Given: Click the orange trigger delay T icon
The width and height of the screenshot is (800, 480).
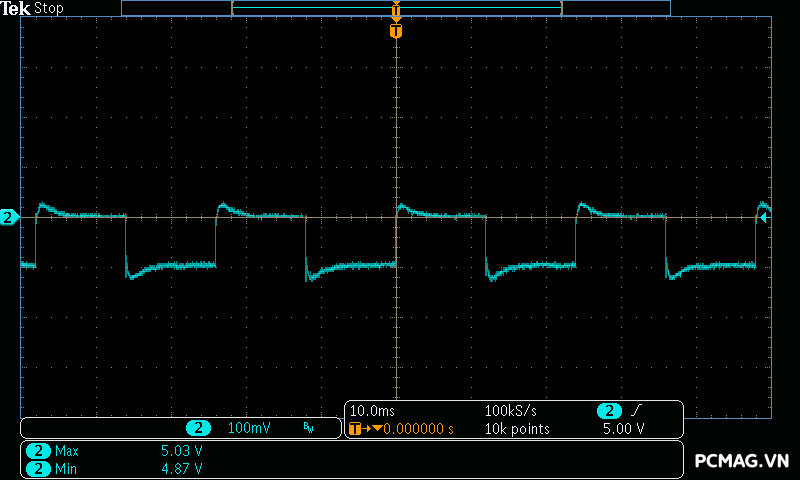Looking at the screenshot, I should click(x=356, y=429).
